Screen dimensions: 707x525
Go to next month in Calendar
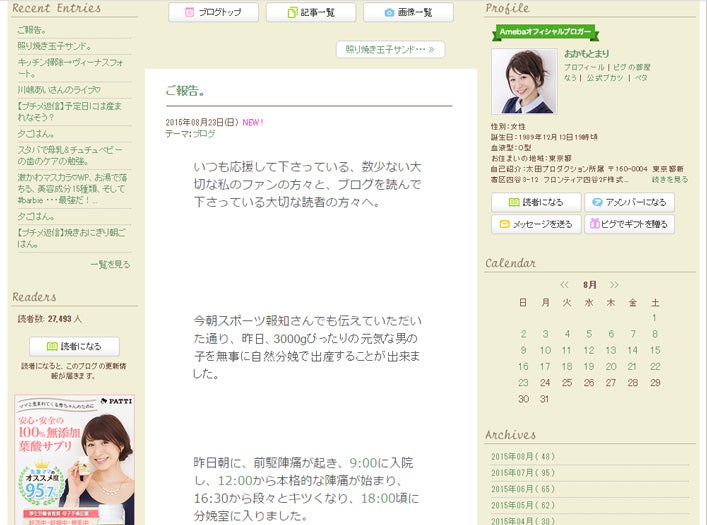coord(614,285)
